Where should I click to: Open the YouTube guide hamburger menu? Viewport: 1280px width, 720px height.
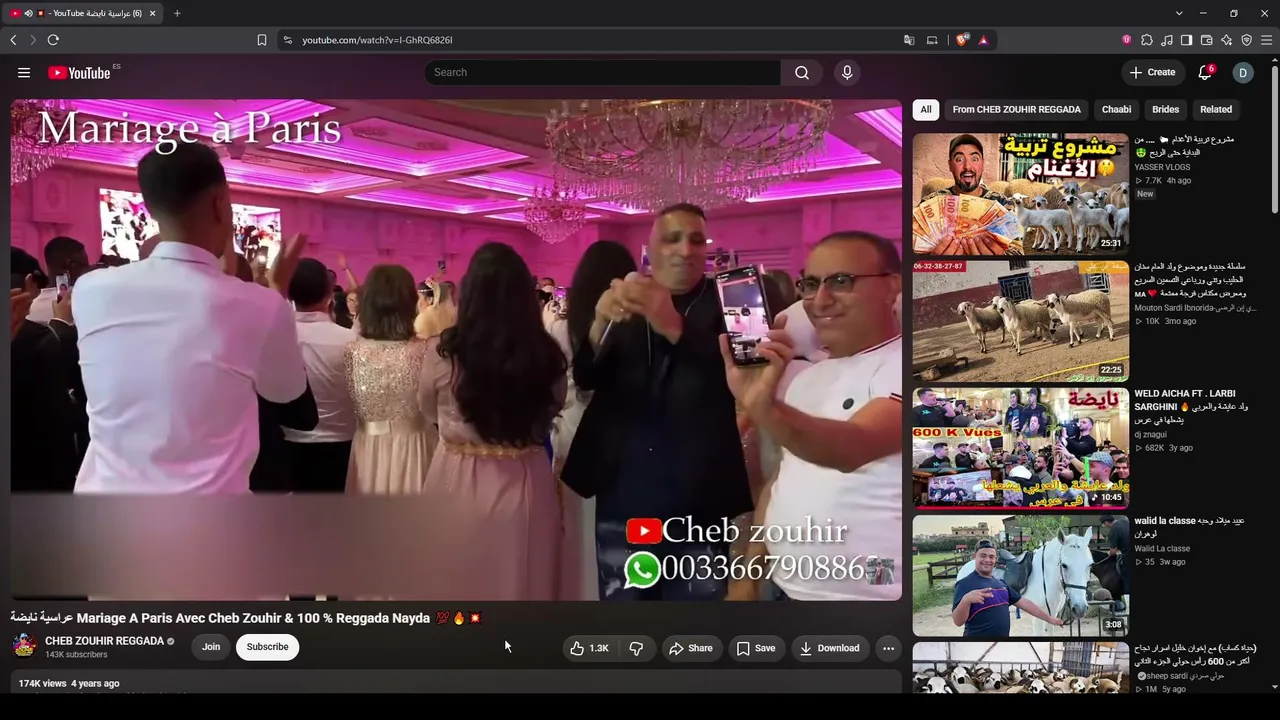pyautogui.click(x=24, y=72)
